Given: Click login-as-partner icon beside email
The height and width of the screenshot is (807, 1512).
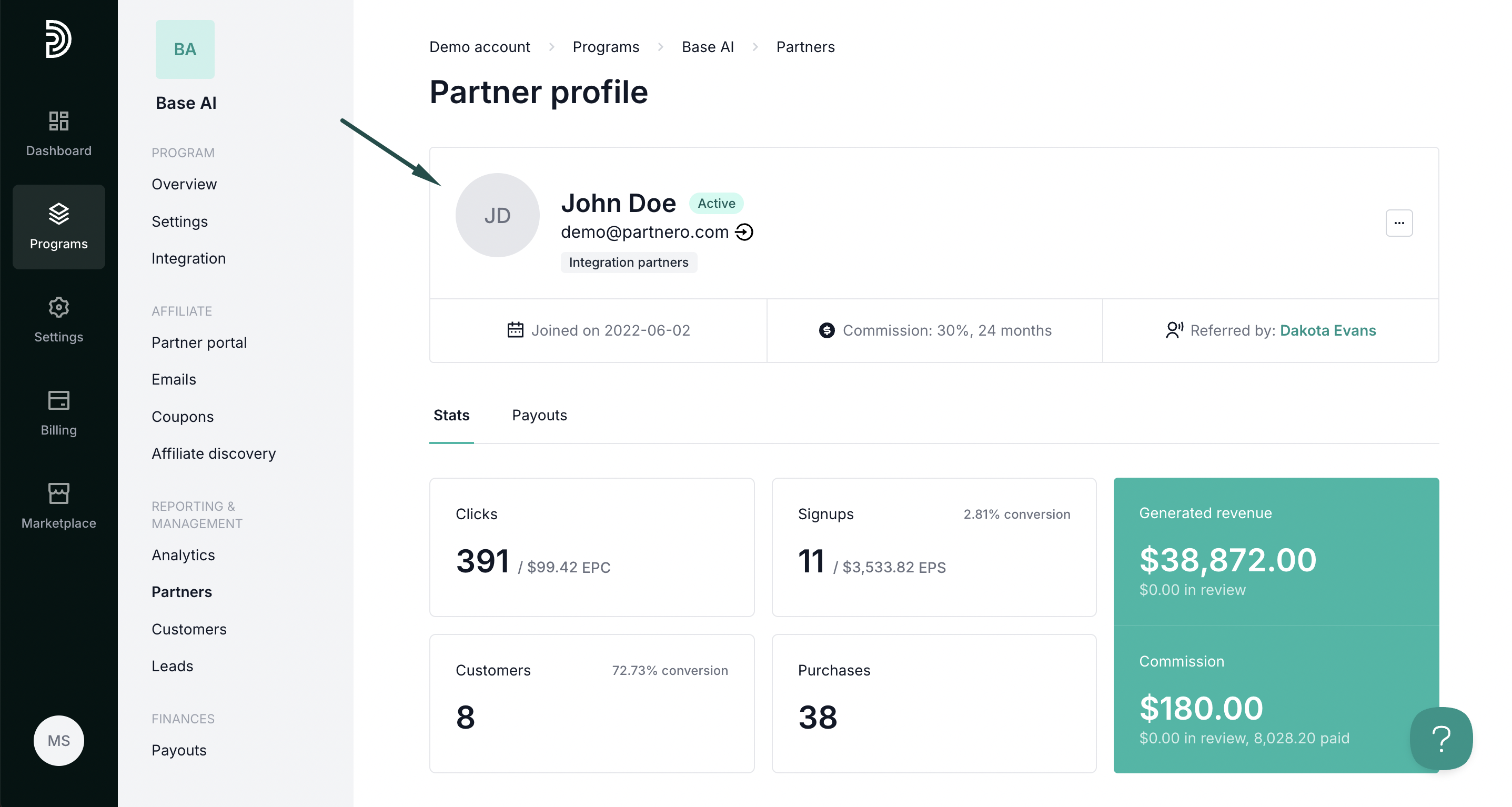Looking at the screenshot, I should 744,233.
